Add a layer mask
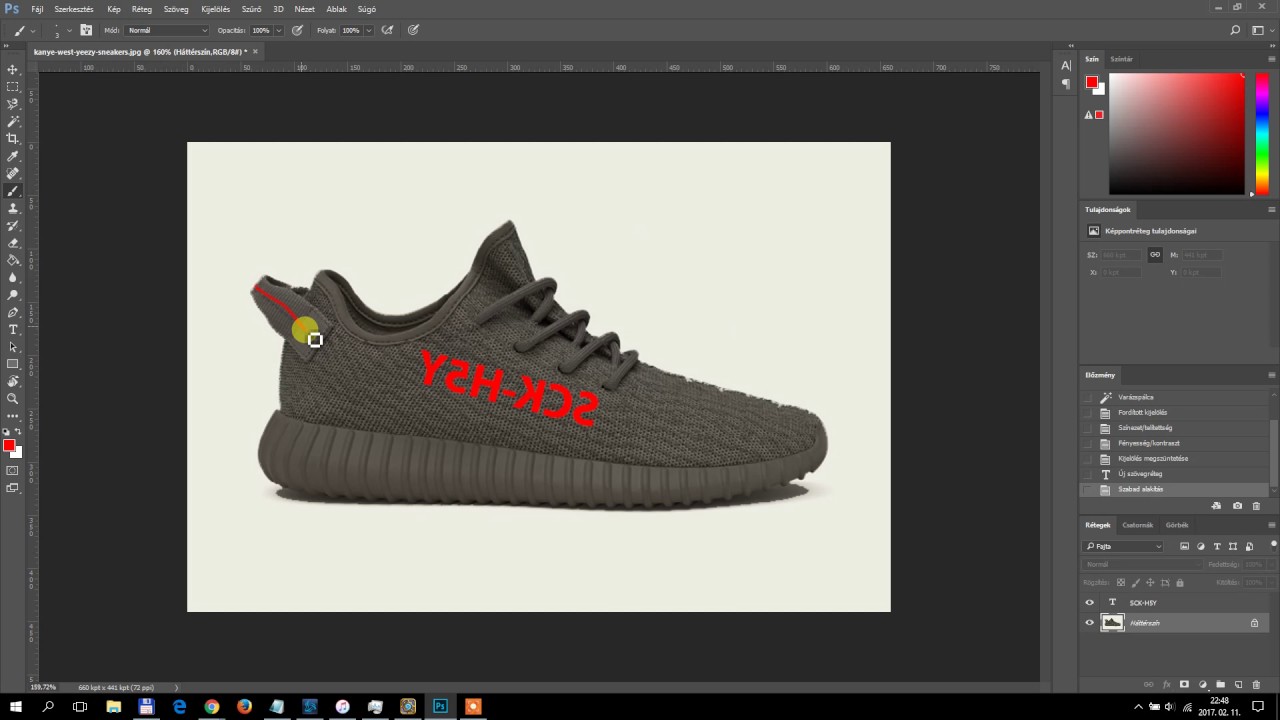 point(1184,684)
